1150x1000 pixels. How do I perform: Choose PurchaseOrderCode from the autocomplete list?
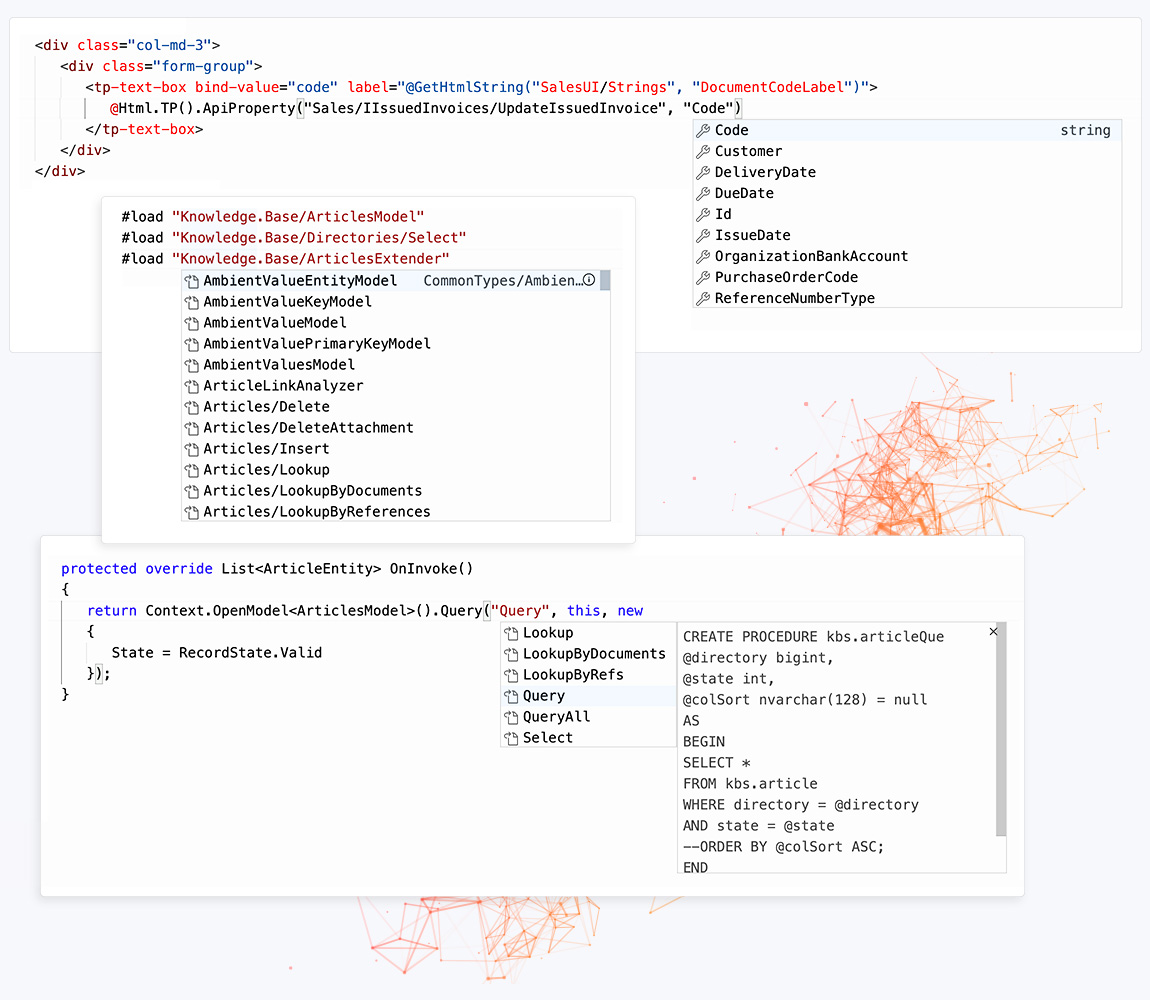[x=786, y=278]
